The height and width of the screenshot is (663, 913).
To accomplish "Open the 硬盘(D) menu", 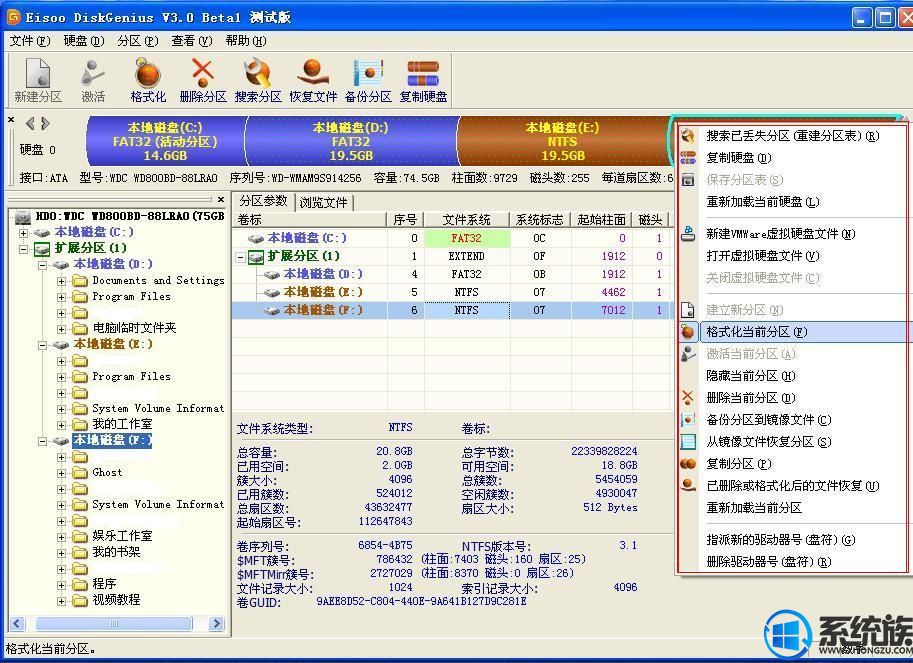I will coord(84,41).
